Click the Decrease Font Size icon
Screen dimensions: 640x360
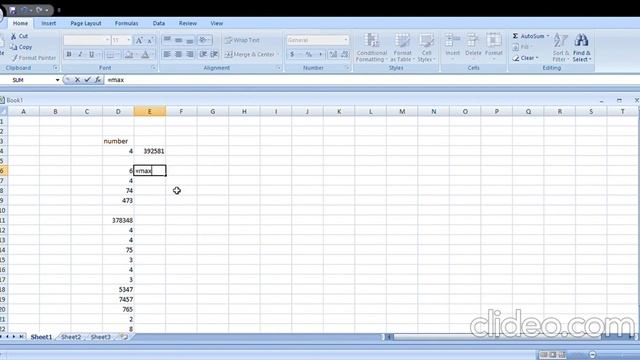tap(150, 40)
